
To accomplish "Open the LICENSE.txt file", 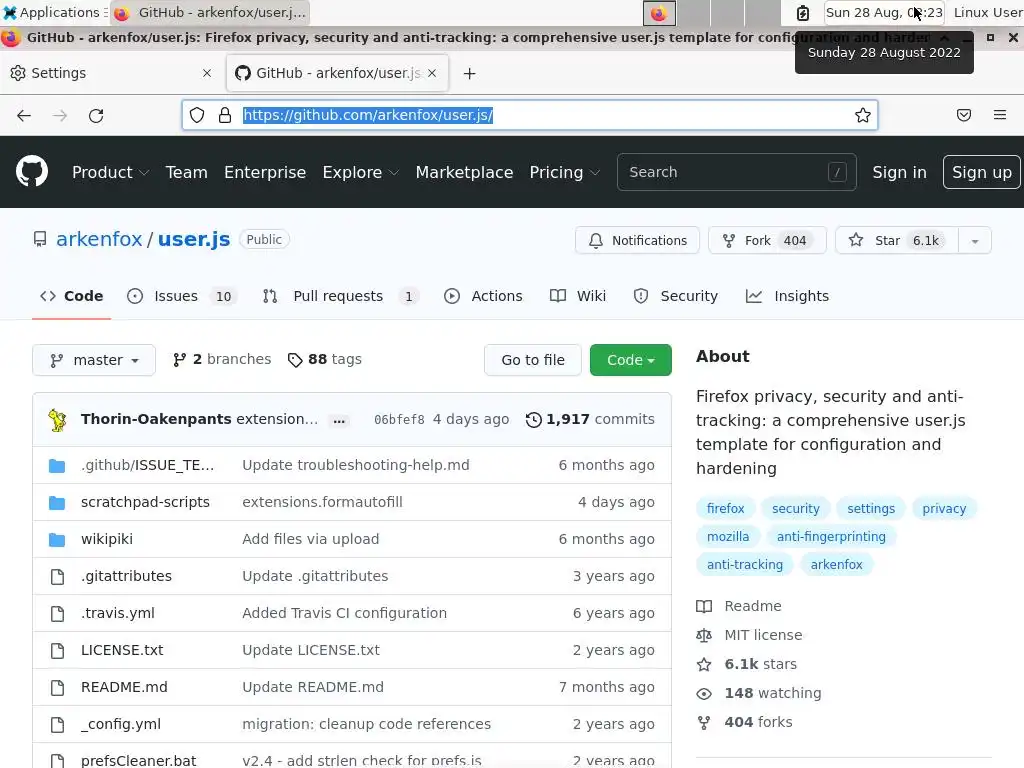I will coord(122,650).
